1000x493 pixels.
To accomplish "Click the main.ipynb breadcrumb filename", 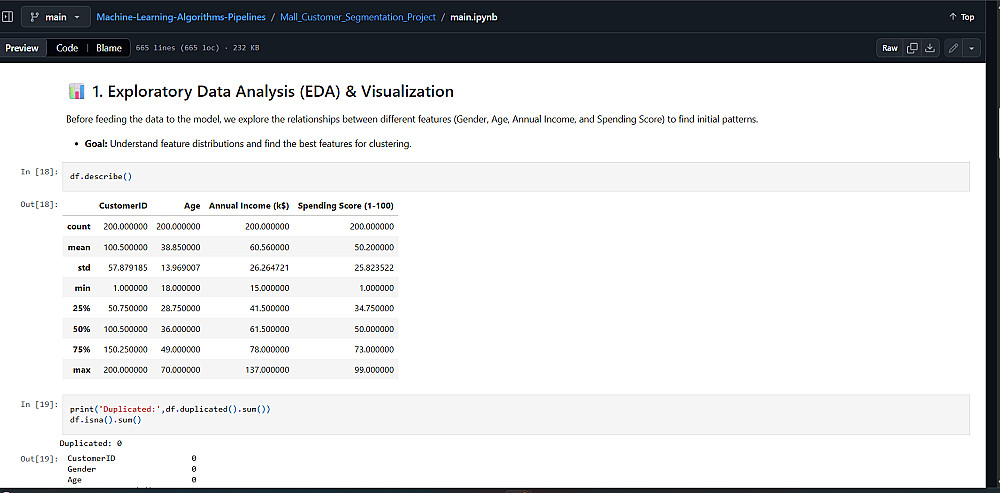I will (x=476, y=17).
